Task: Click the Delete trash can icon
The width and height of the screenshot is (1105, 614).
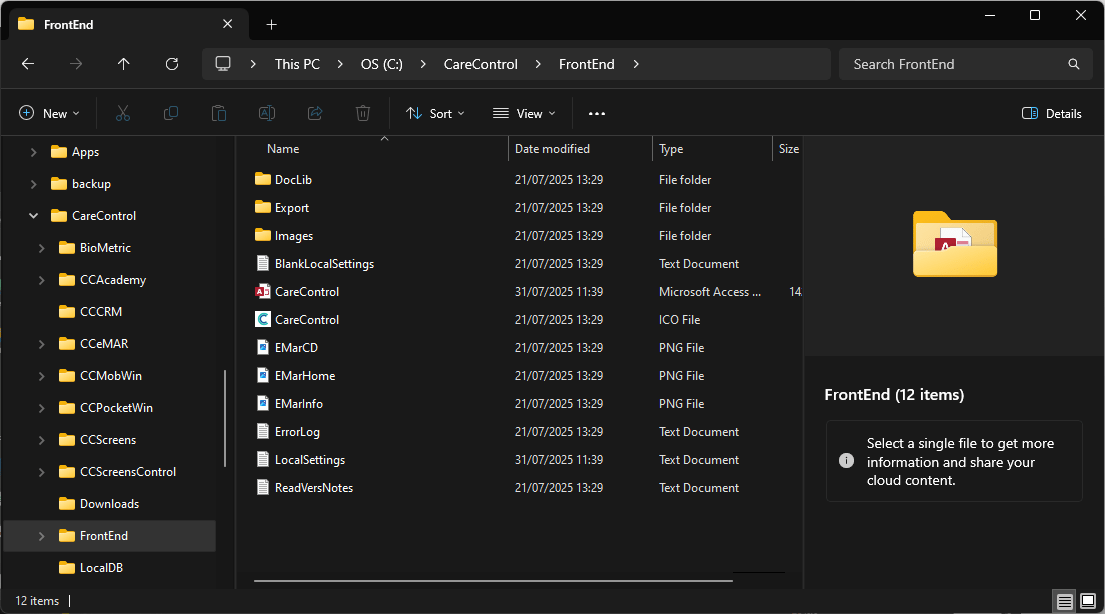Action: (x=363, y=113)
